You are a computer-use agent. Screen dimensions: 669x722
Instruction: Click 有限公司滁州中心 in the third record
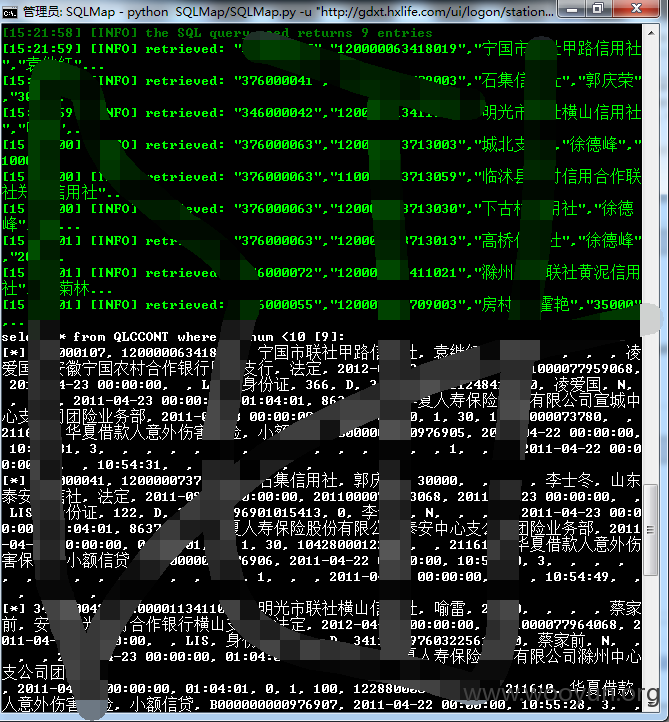tap(577, 657)
